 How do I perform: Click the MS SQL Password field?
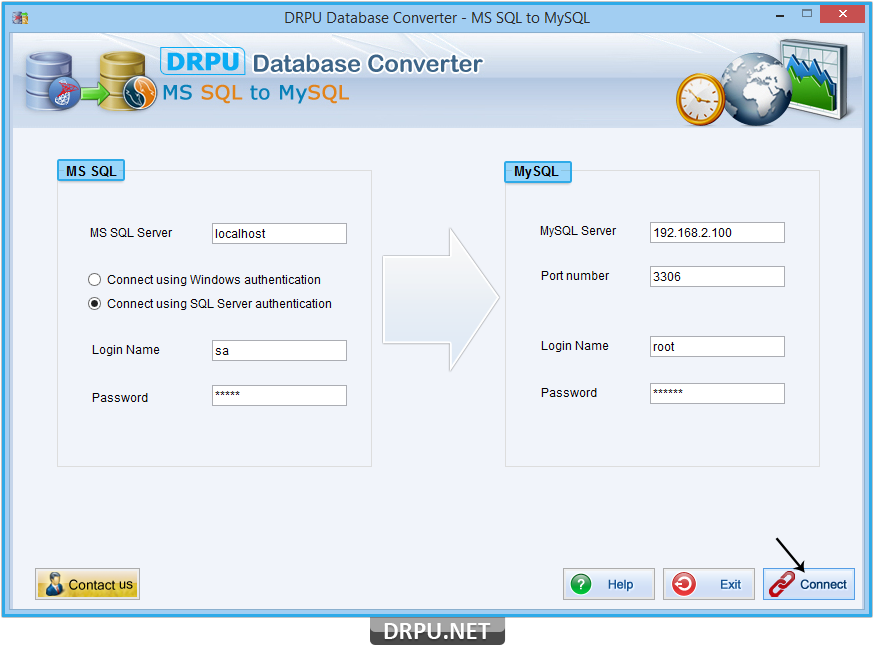(279, 395)
